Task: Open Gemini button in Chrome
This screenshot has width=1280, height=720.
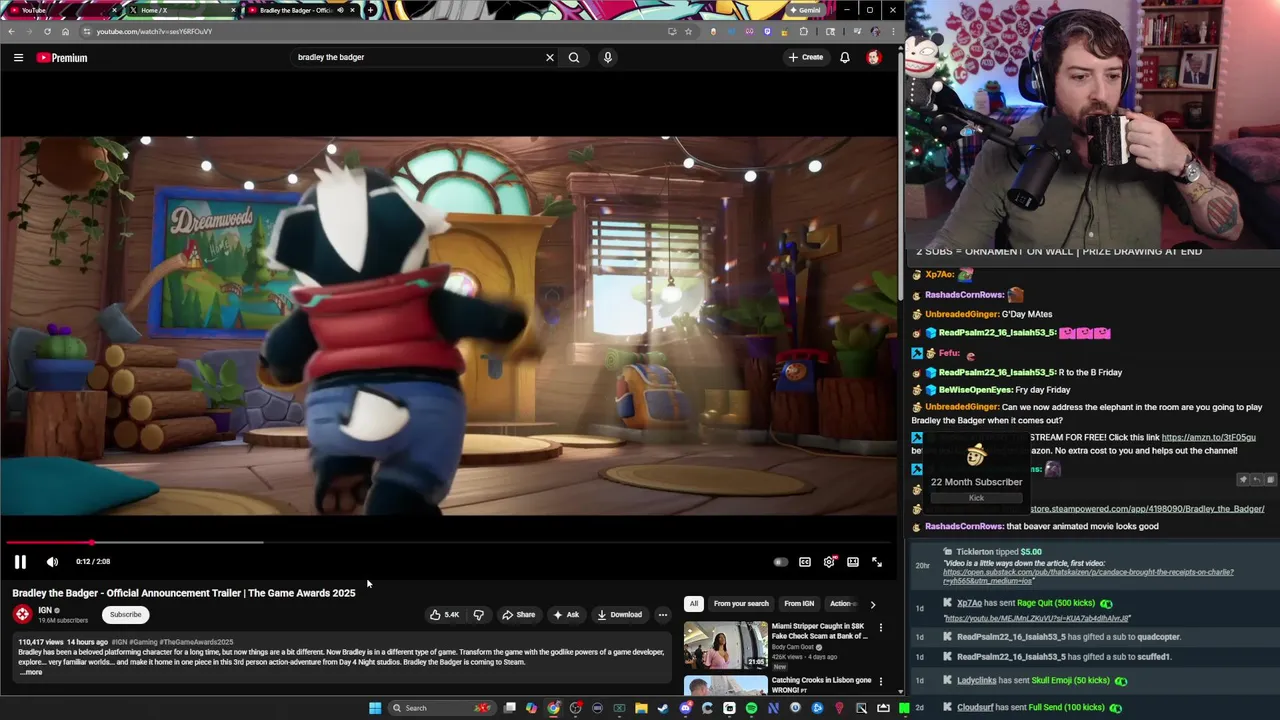Action: click(x=805, y=10)
